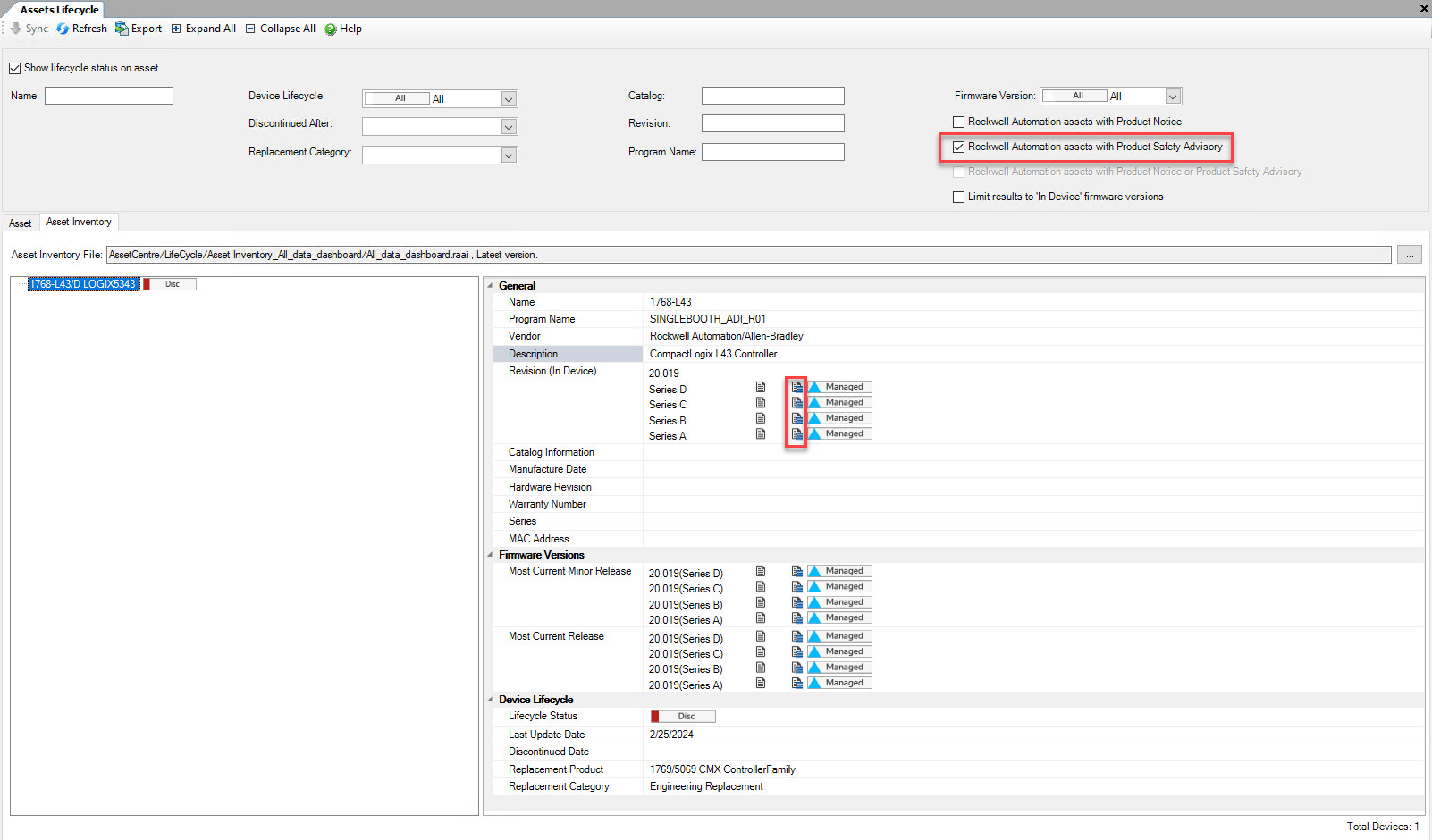The width and height of the screenshot is (1432, 840).
Task: Open the Replacement Category dropdown
Action: 509,155
